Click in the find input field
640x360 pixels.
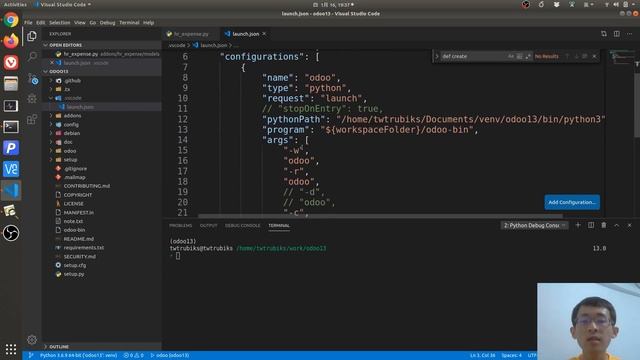[473, 56]
